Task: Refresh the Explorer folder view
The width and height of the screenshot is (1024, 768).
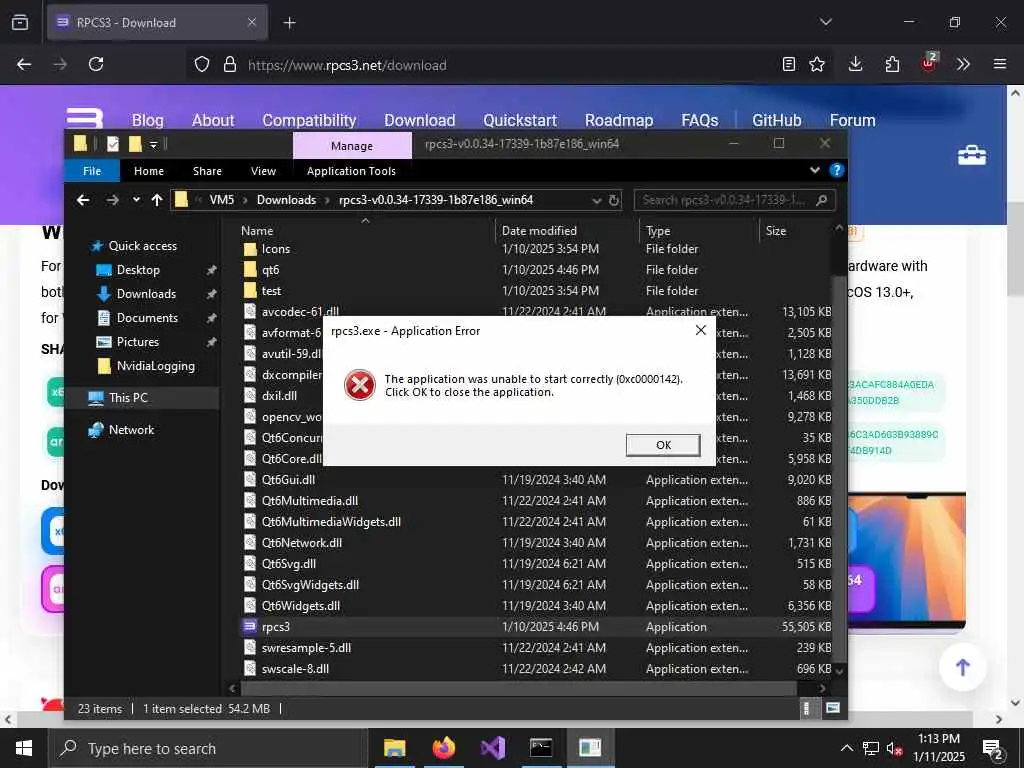Action: (614, 200)
